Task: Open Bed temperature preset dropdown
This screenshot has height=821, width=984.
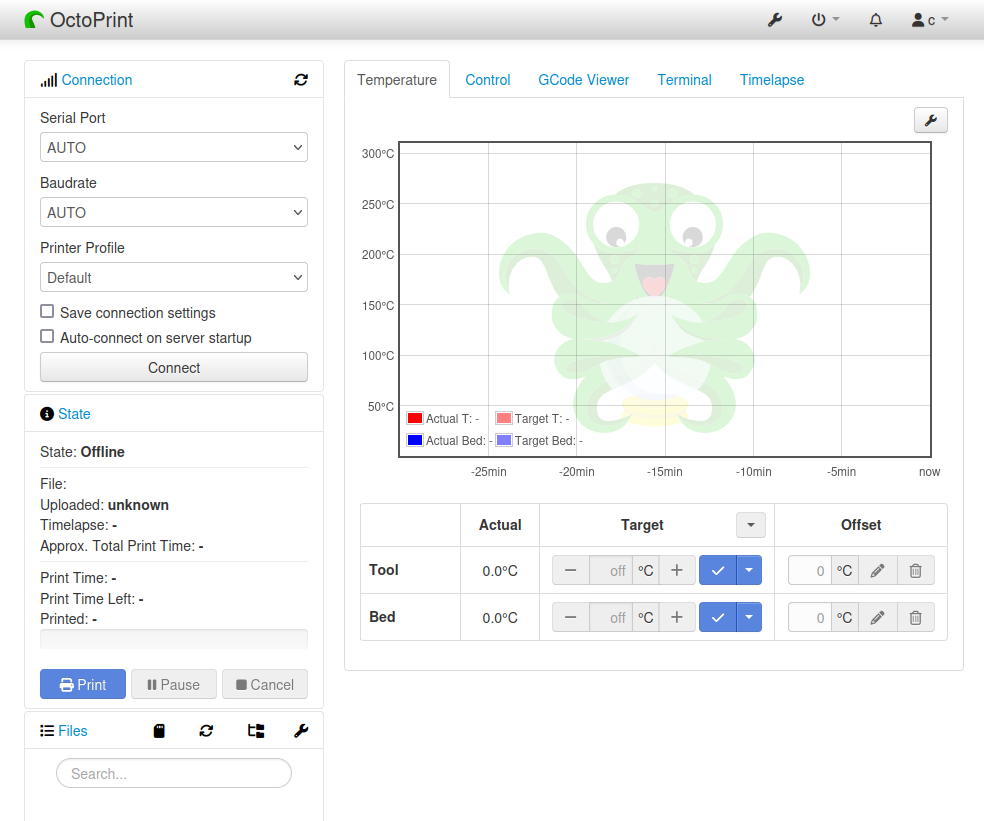Action: [x=749, y=617]
